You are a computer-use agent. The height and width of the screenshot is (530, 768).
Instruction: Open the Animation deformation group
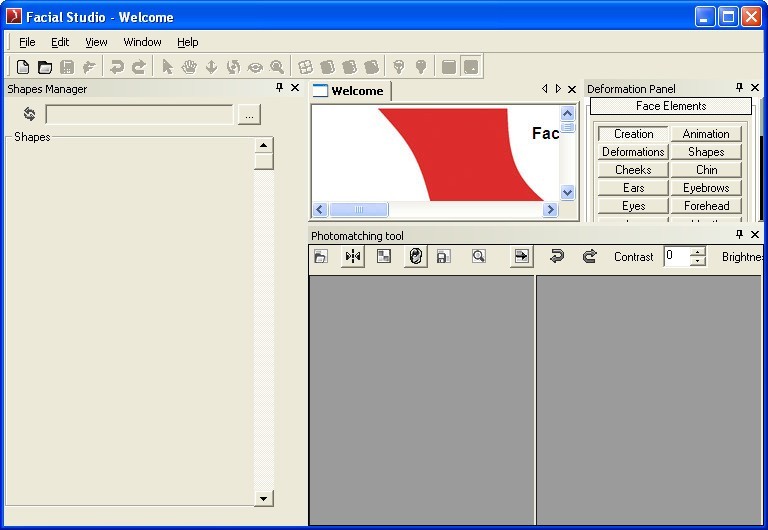tap(706, 134)
